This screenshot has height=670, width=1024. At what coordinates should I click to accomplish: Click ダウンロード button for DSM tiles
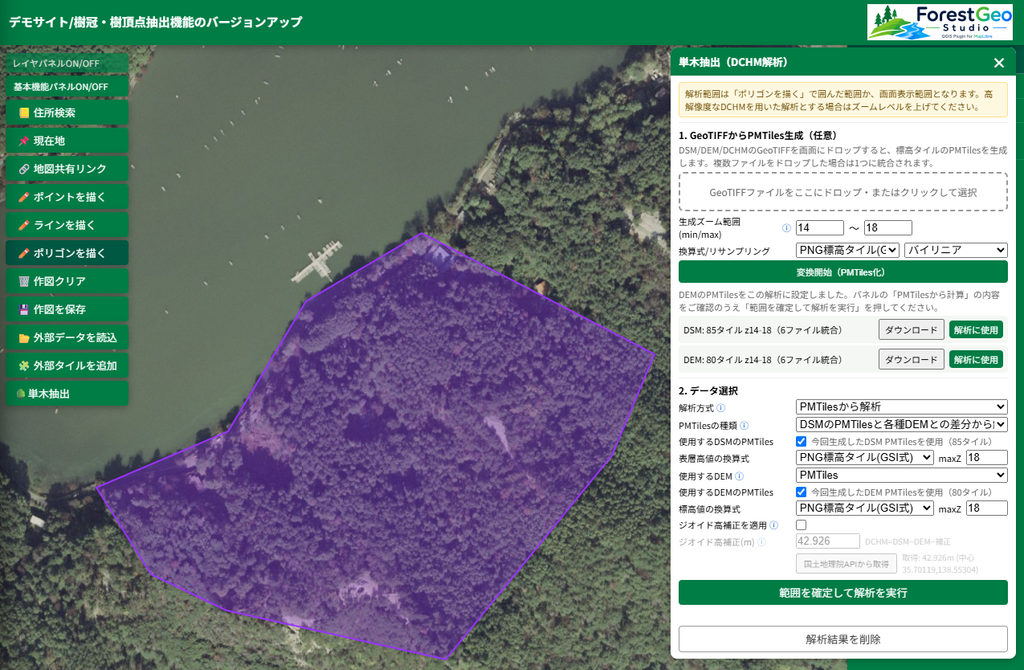tap(911, 330)
